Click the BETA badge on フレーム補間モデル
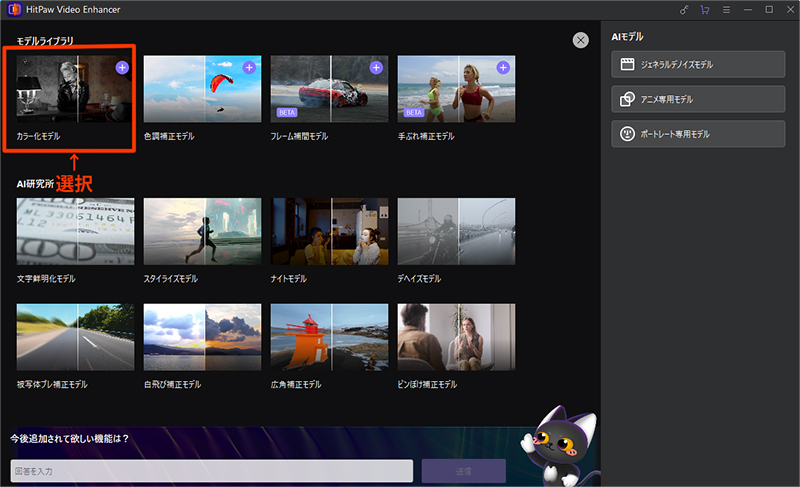The width and height of the screenshot is (800, 487). 287,112
